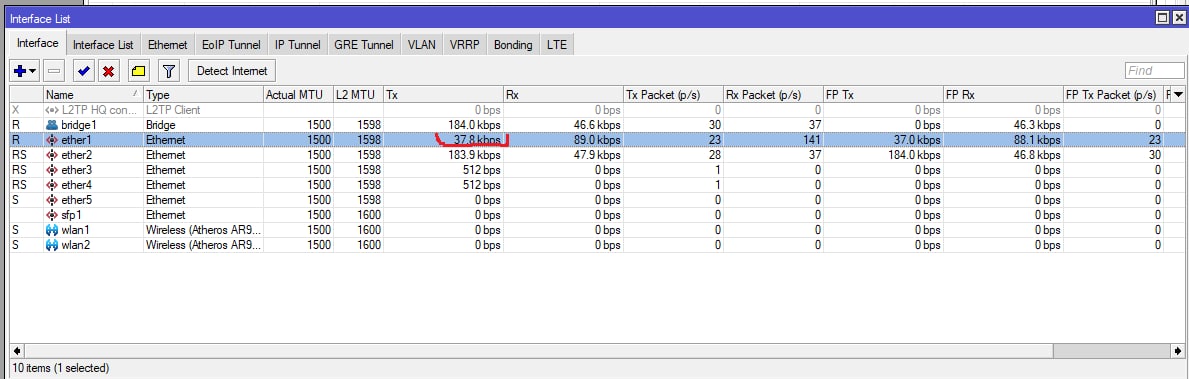Open the VLAN tab
Image resolution: width=1189 pixels, height=379 pixels.
(422, 45)
